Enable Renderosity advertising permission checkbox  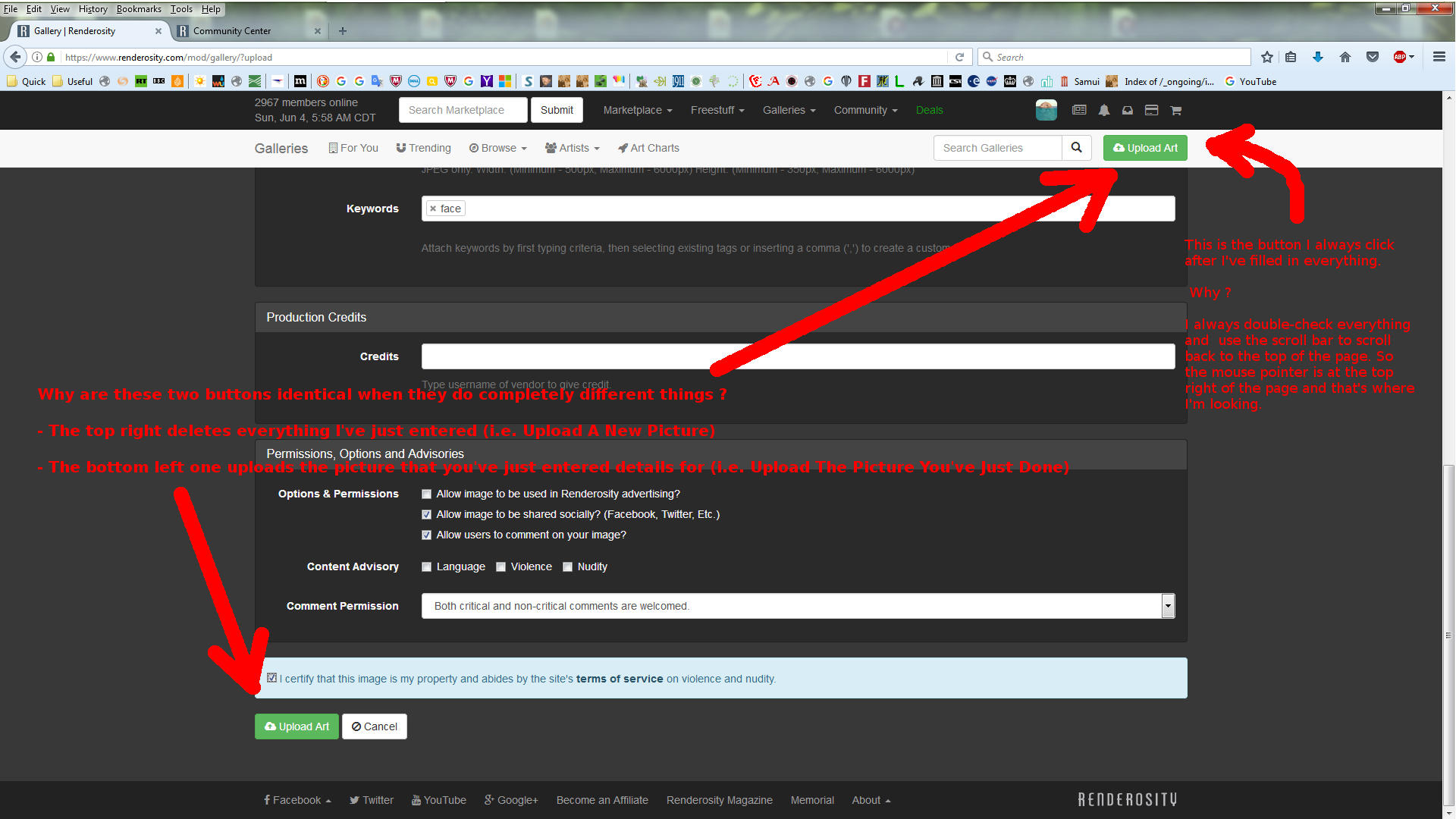pyautogui.click(x=427, y=494)
